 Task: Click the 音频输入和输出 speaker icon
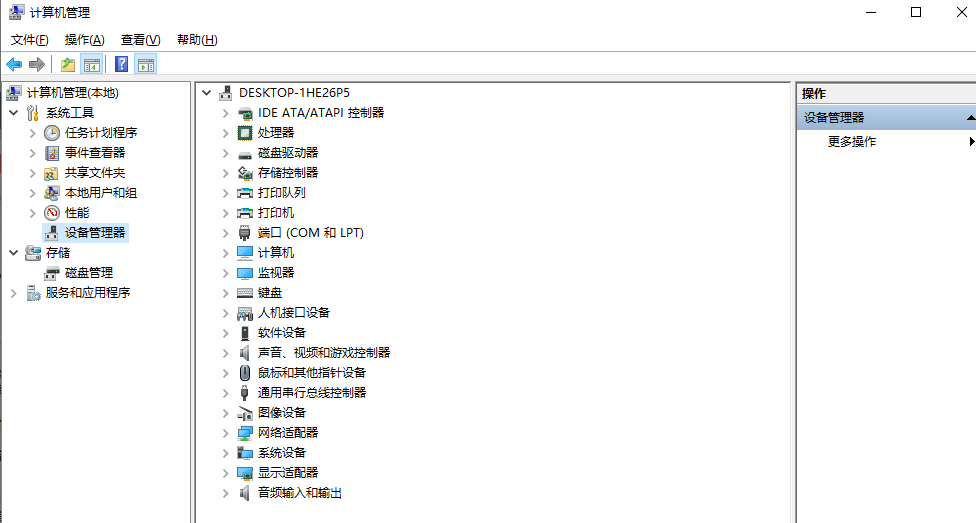245,492
